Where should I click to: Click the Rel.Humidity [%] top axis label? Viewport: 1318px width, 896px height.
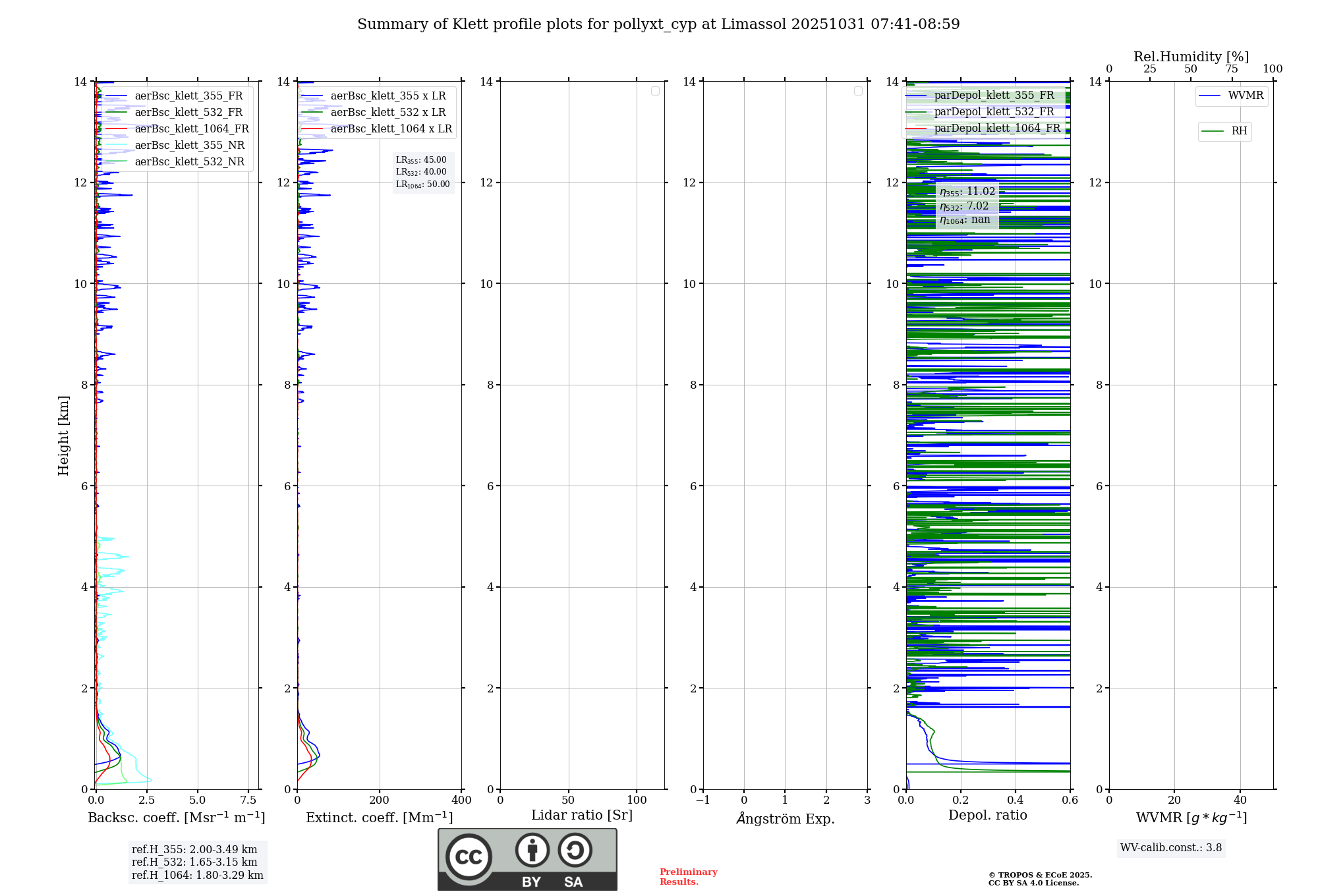pos(1191,57)
